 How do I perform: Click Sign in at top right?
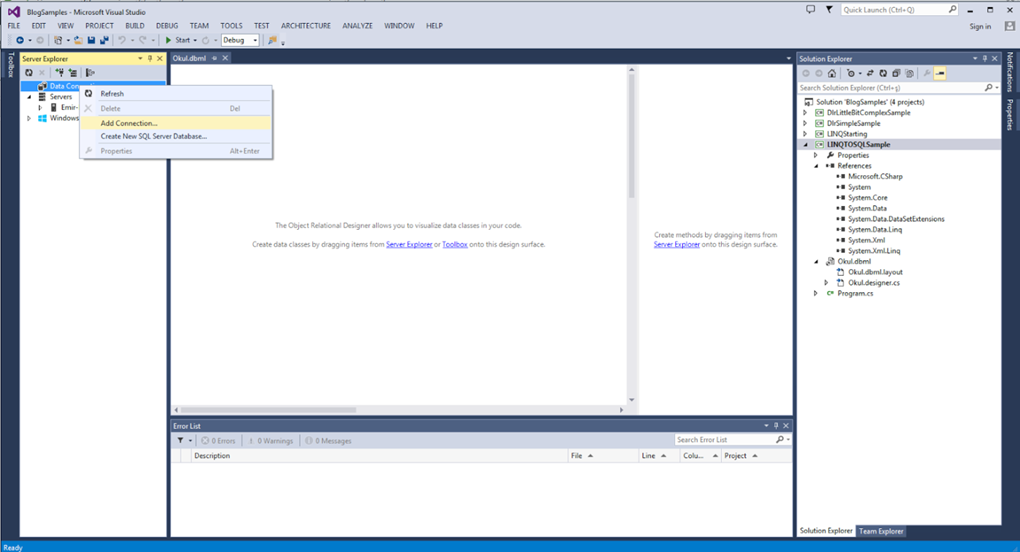(x=980, y=27)
